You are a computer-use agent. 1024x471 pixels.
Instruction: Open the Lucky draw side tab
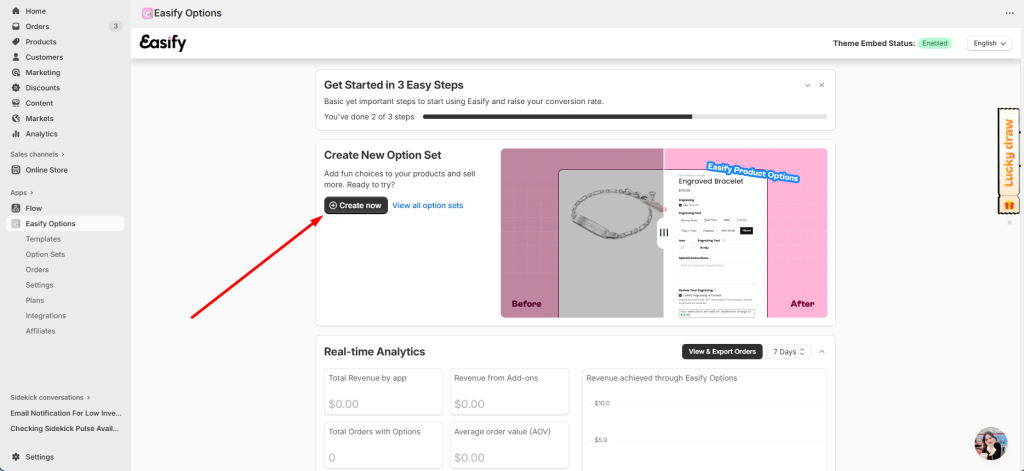[x=1008, y=153]
